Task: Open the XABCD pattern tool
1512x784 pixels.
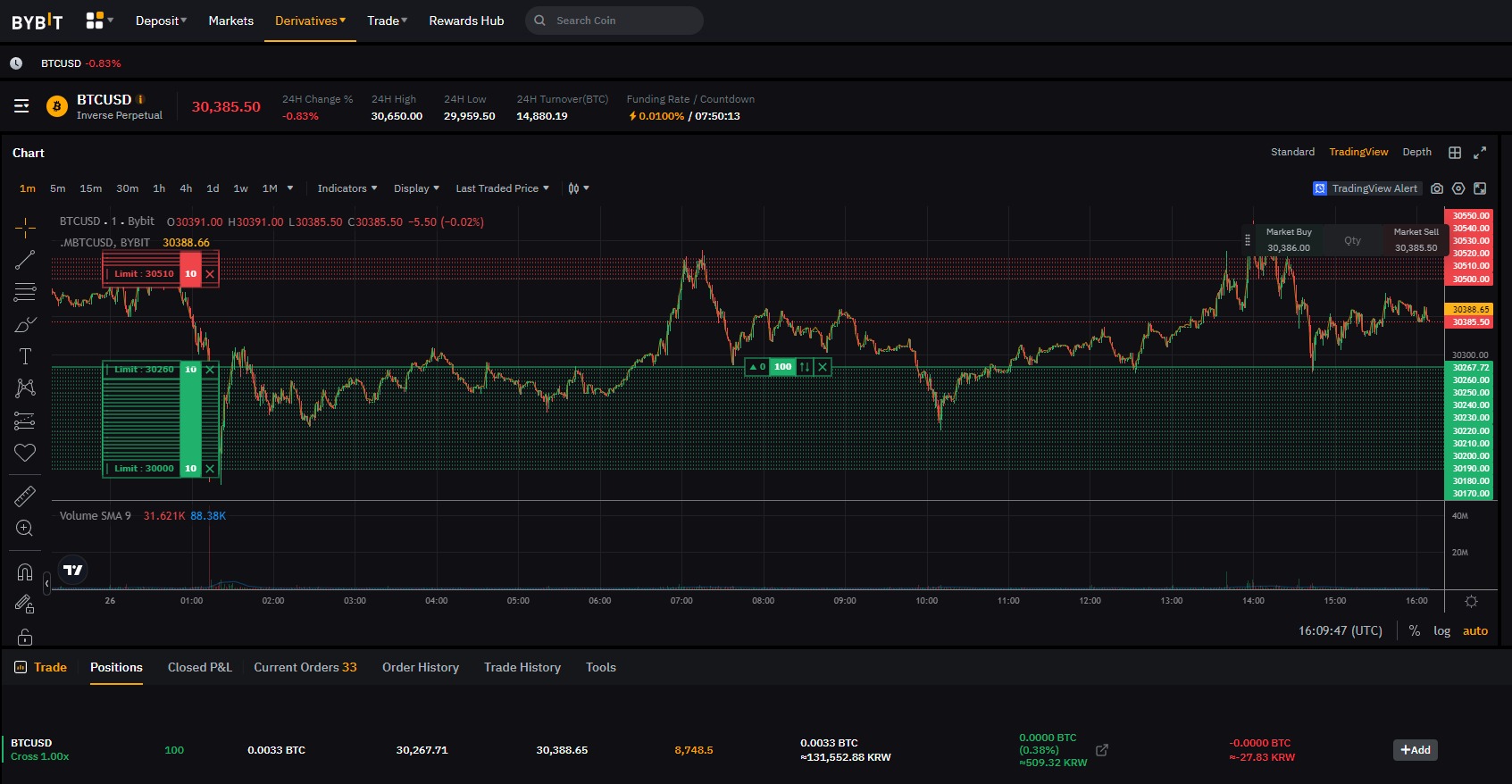Action: pyautogui.click(x=25, y=388)
